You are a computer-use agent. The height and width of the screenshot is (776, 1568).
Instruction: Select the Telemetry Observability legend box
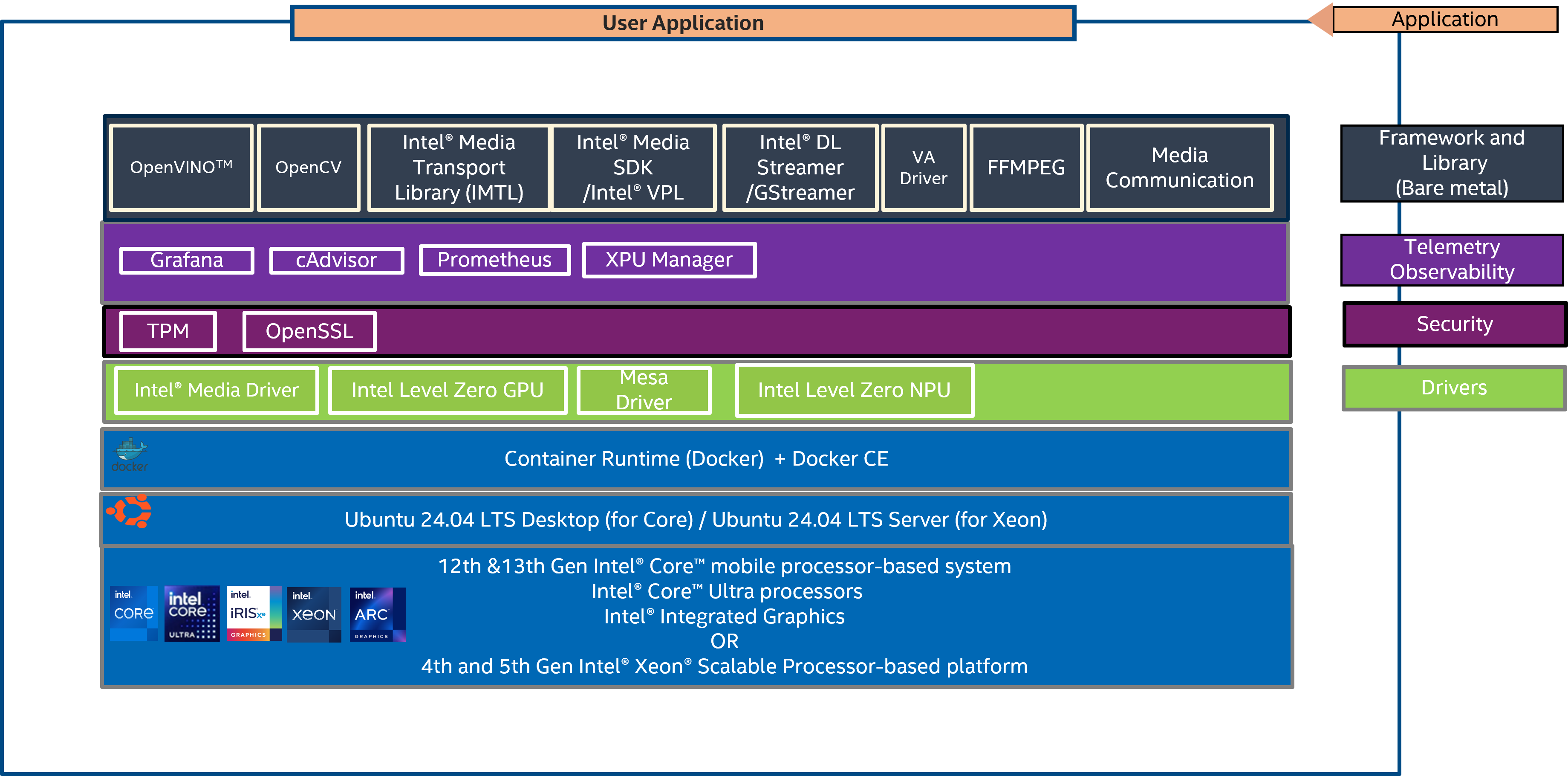pos(1452,260)
